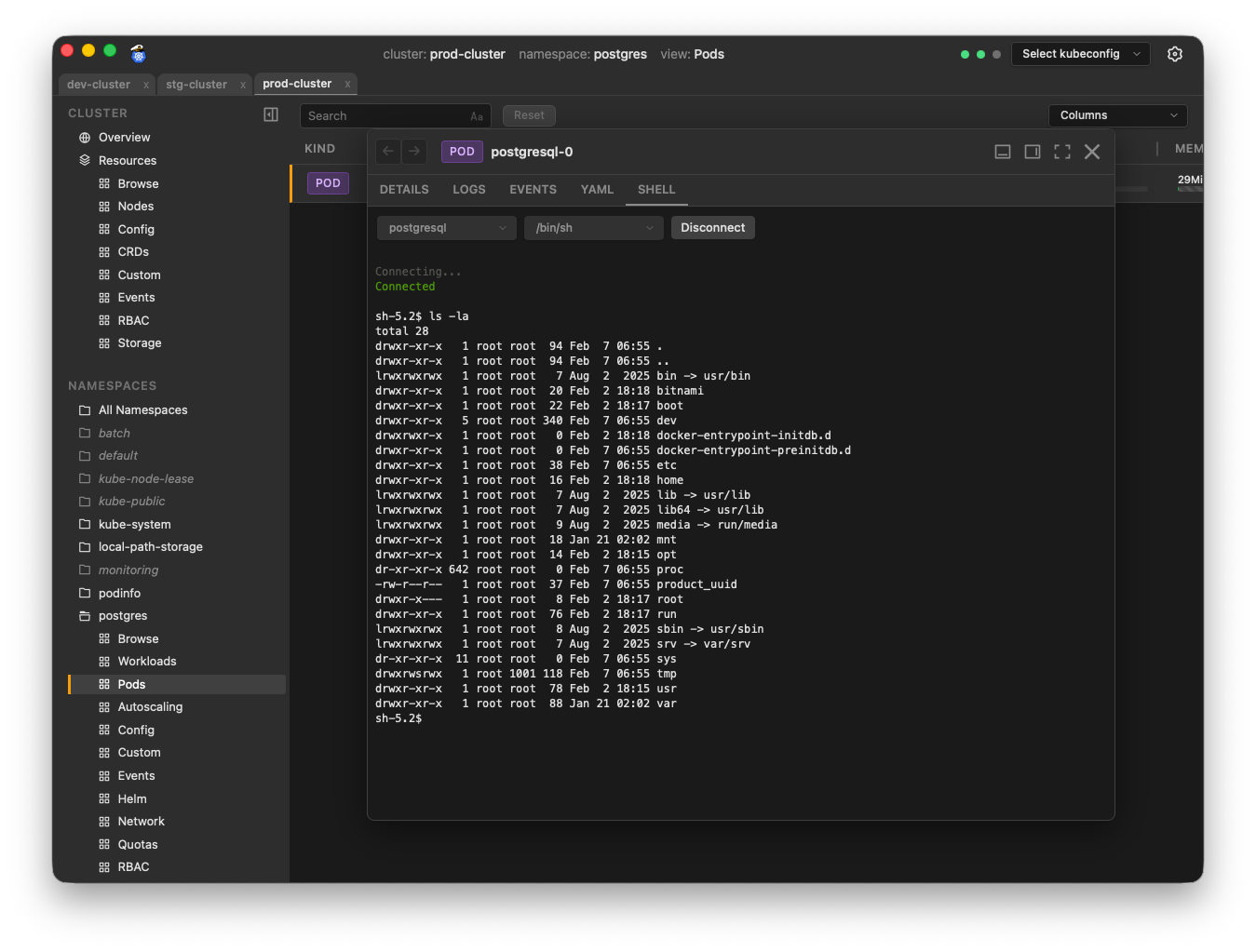Screen dimensions: 1256x952
Task: Expand pod panel to fullscreen
Action: (x=1062, y=152)
